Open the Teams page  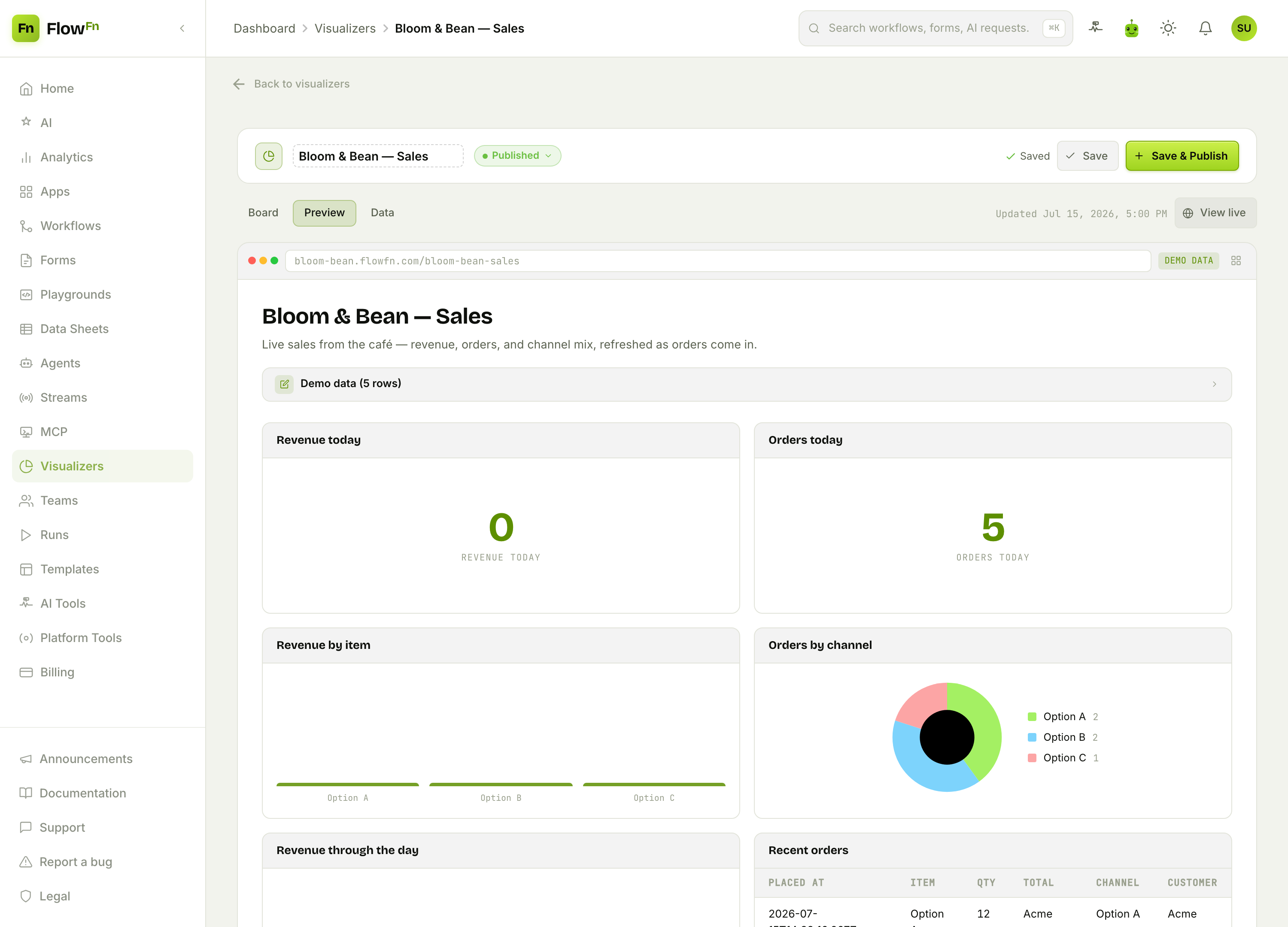102,501
